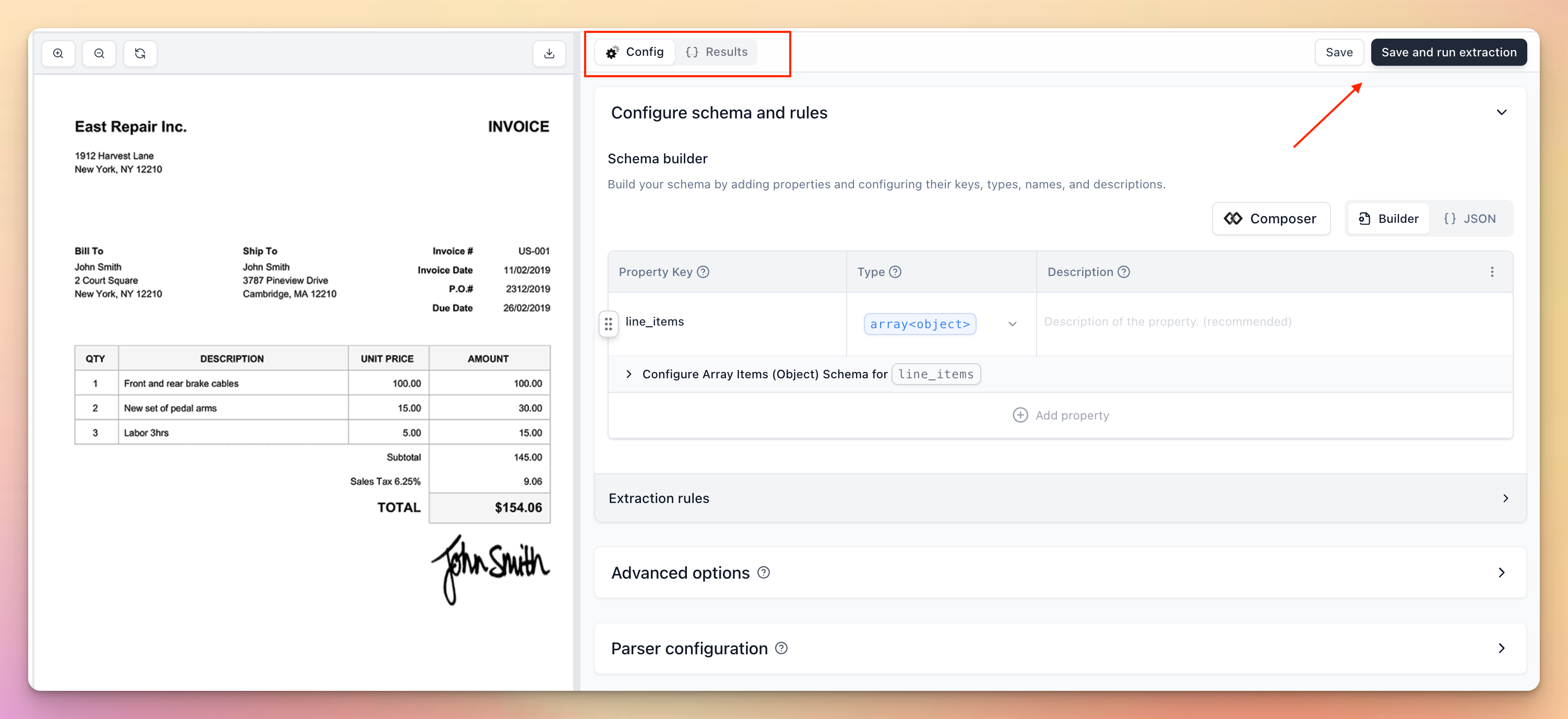Click the download document icon
Image resolution: width=1568 pixels, height=719 pixels.
[x=549, y=54]
